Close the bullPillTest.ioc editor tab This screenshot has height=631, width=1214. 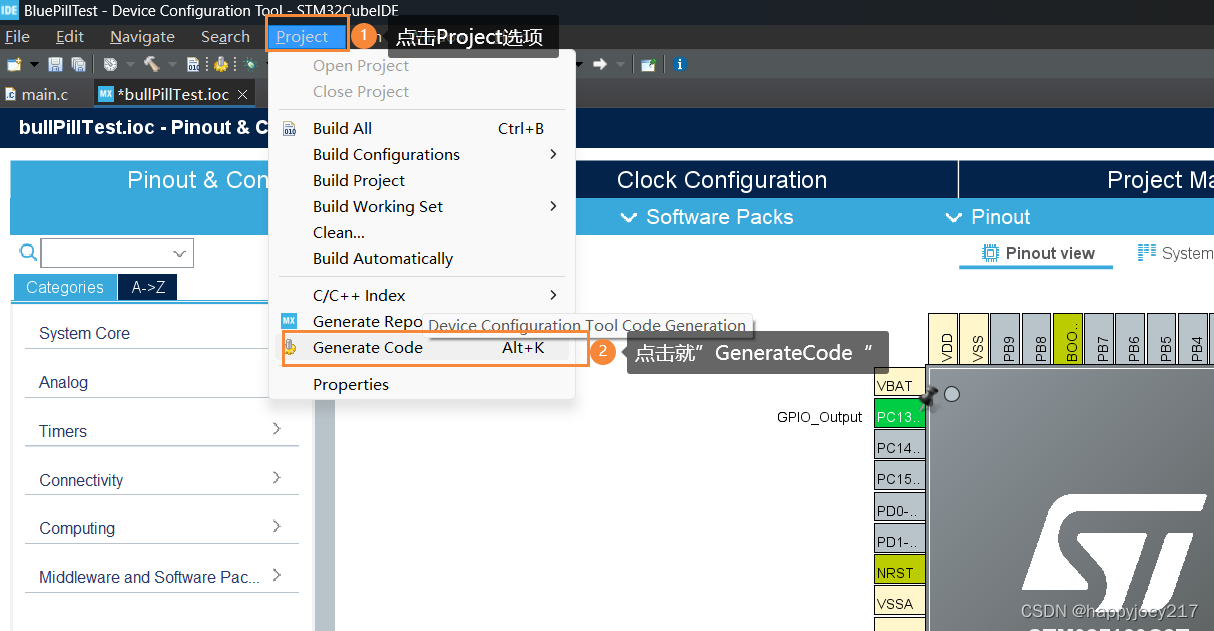(x=243, y=94)
